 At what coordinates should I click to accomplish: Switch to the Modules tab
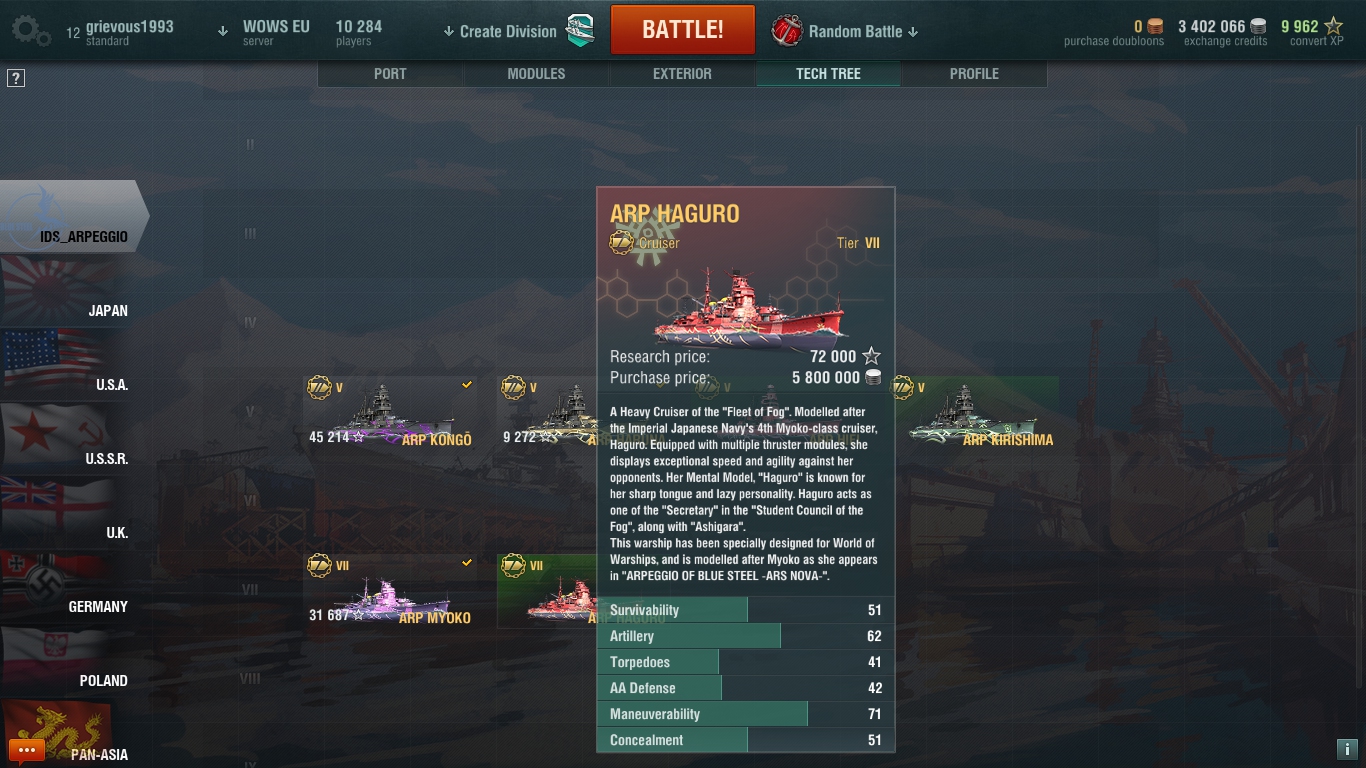[x=536, y=74]
